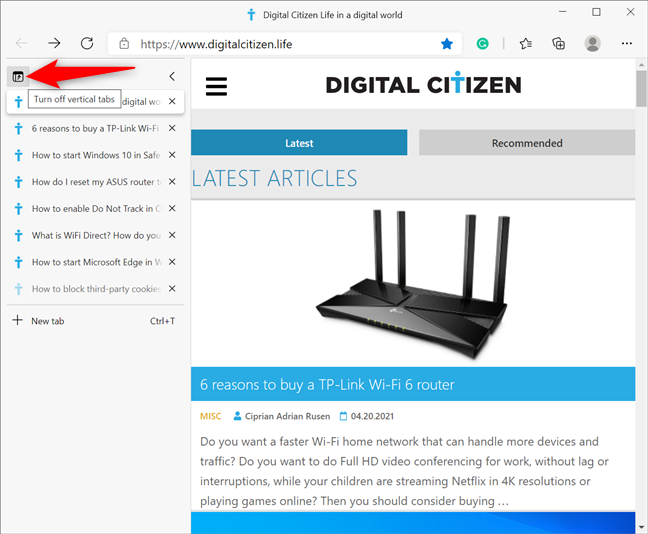Open the Collections icon
The height and width of the screenshot is (534, 648).
[x=559, y=43]
